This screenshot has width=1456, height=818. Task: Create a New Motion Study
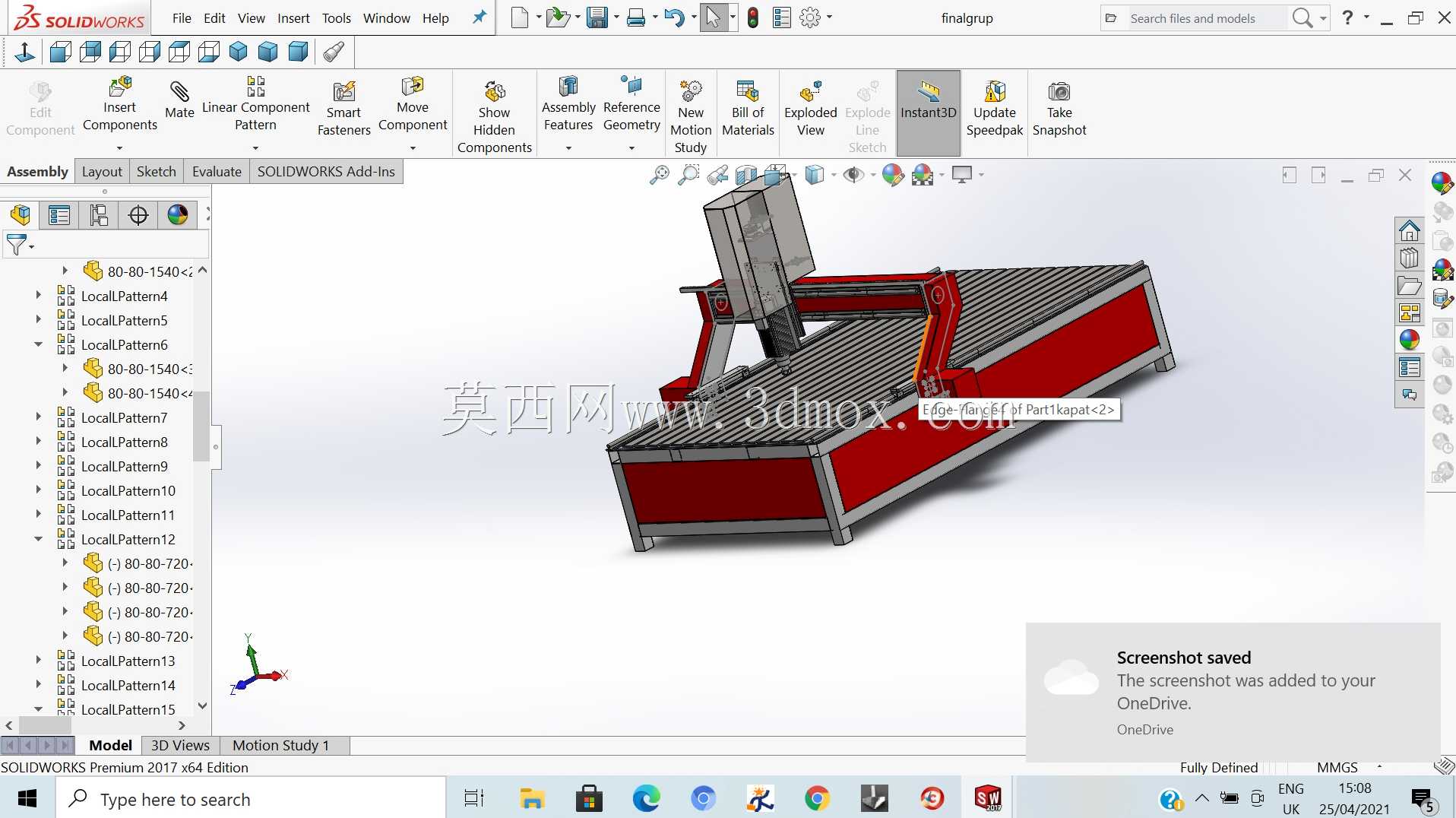(x=691, y=117)
